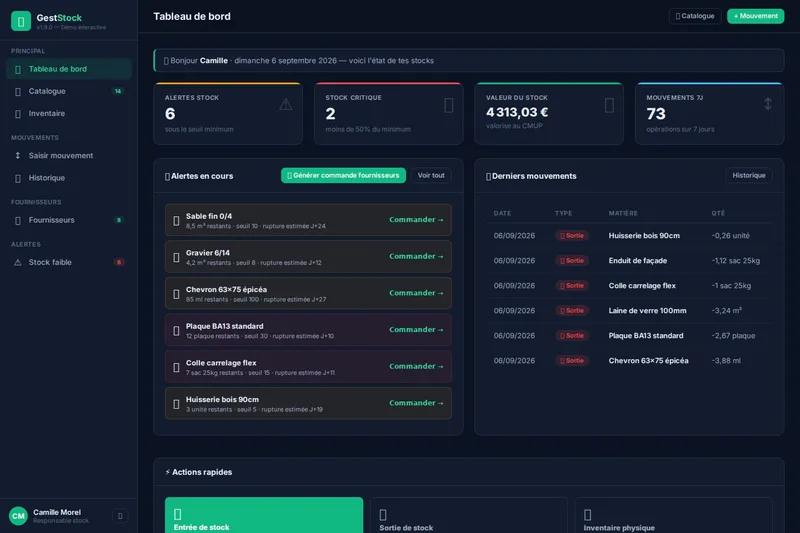Select Enduit de façade in movements table
The image size is (800, 533).
tap(637, 261)
